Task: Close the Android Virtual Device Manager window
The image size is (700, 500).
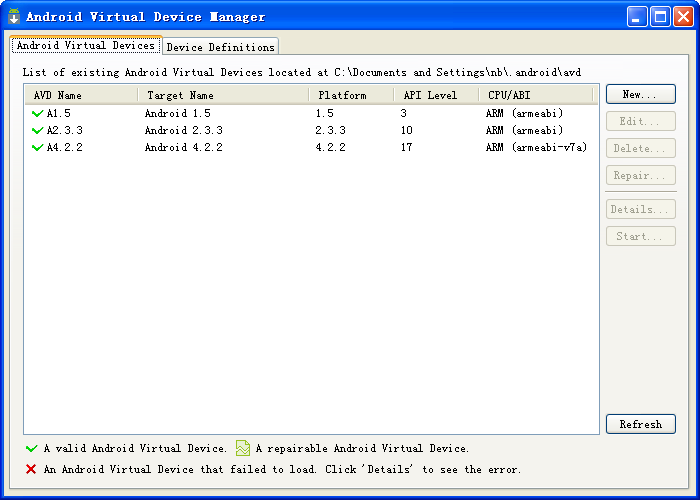Action: 683,17
